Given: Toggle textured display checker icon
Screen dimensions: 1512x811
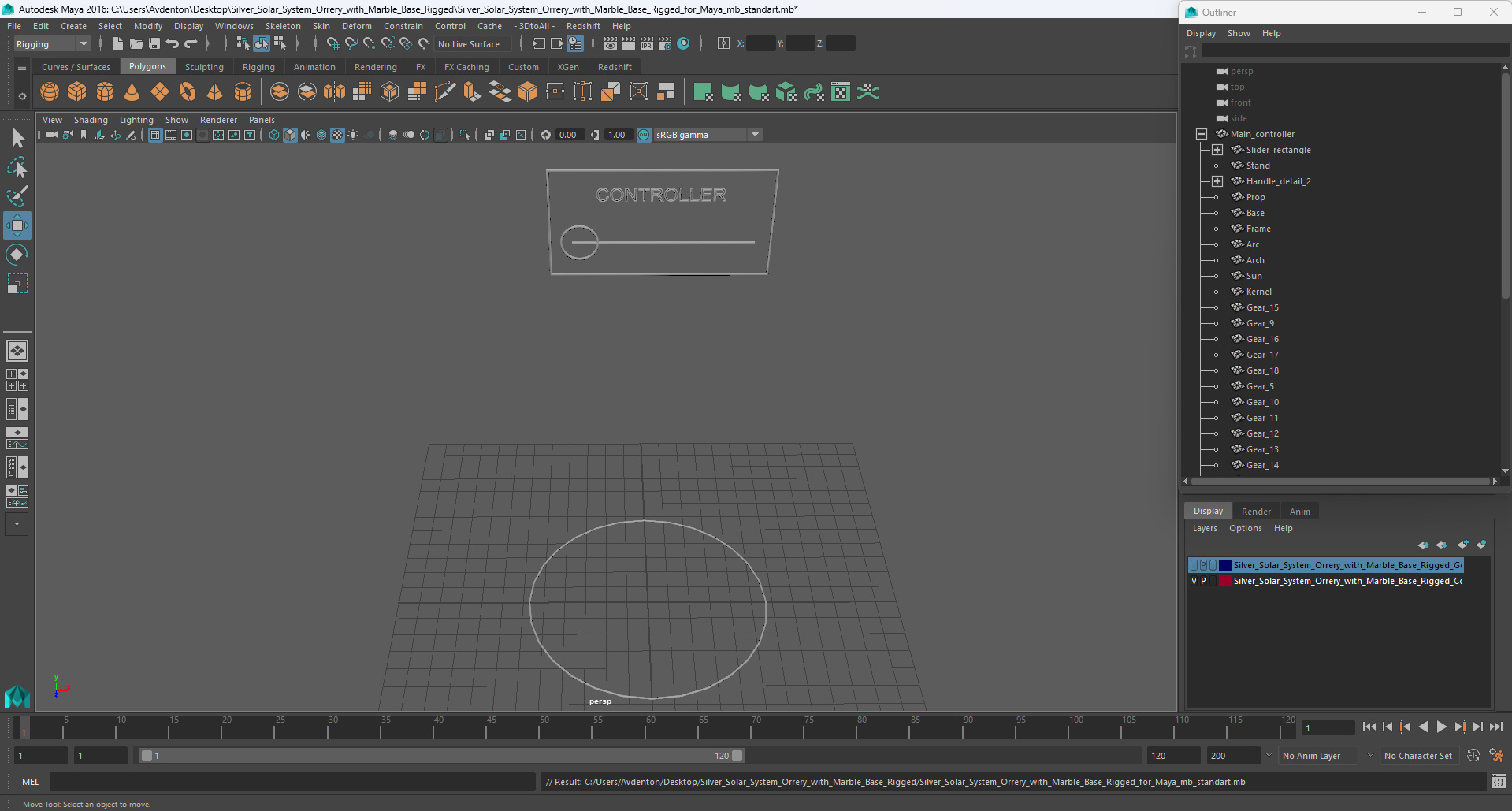Looking at the screenshot, I should 337,135.
